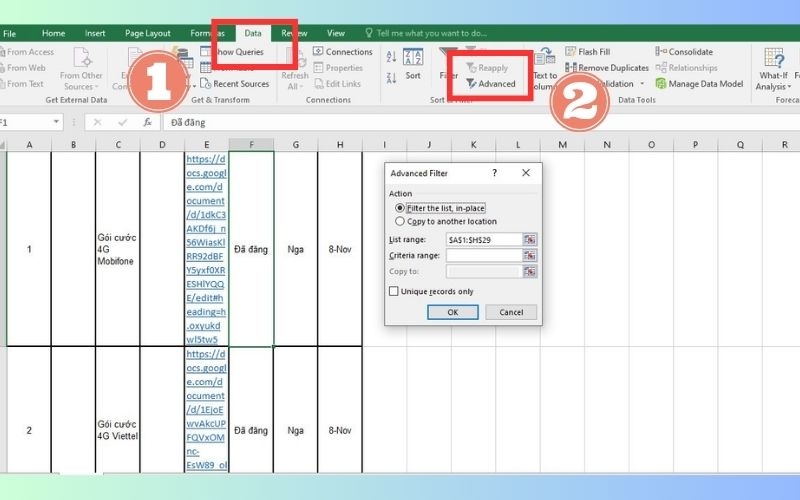Viewport: 800px width, 500px height.
Task: Click the Insert Function fx icon
Action: 147,122
